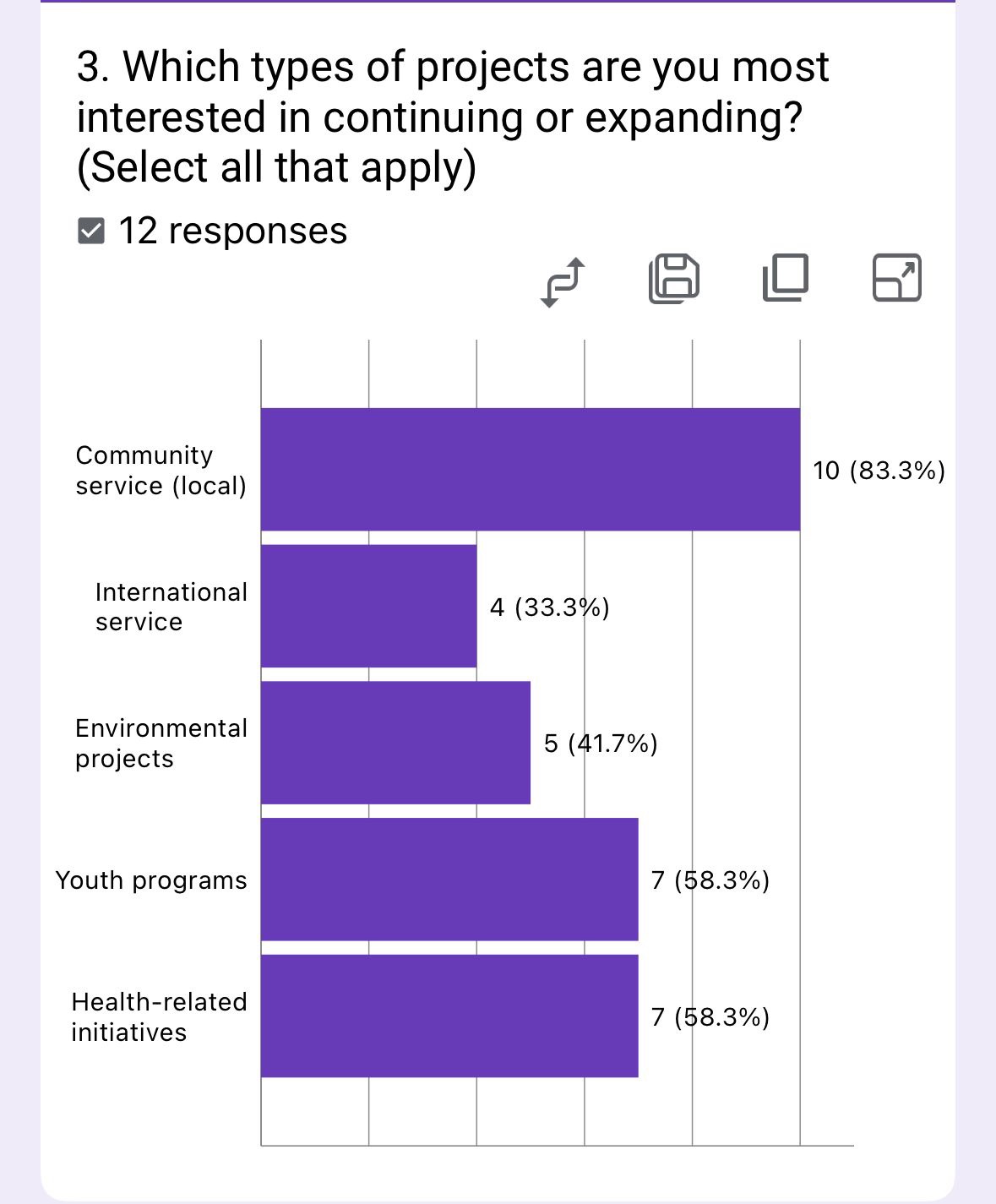Image resolution: width=996 pixels, height=1204 pixels.
Task: Click the checkbox icon beside 12 responses
Action: pyautogui.click(x=91, y=231)
